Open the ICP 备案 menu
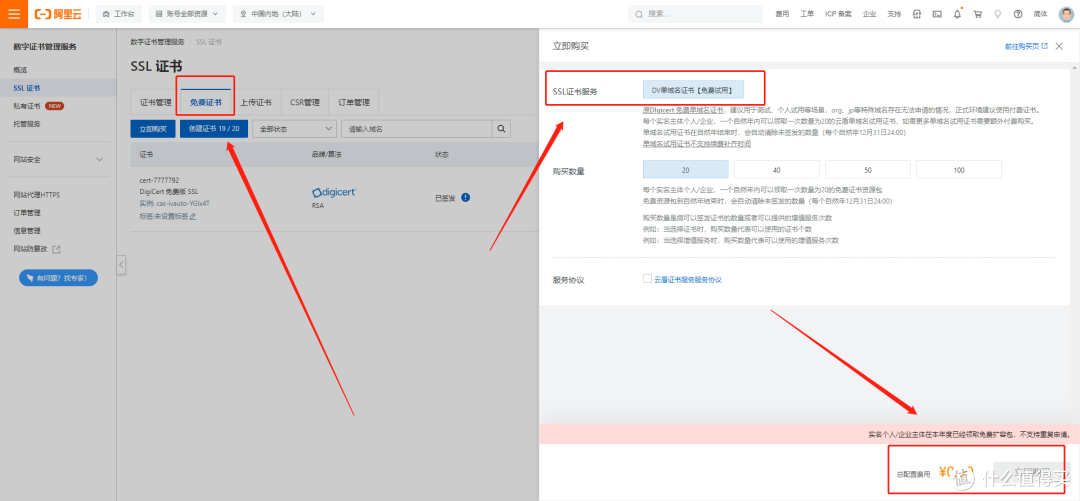Viewport: 1080px width, 501px height. point(838,14)
